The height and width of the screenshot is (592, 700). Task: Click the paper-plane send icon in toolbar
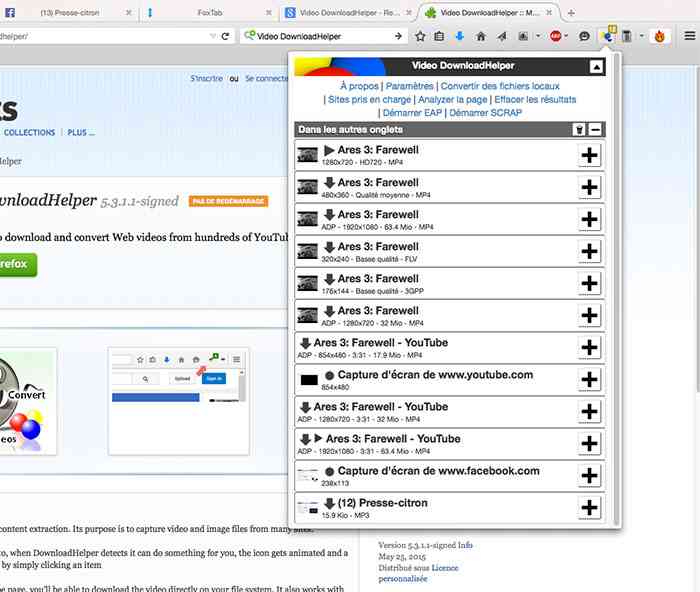[x=502, y=36]
